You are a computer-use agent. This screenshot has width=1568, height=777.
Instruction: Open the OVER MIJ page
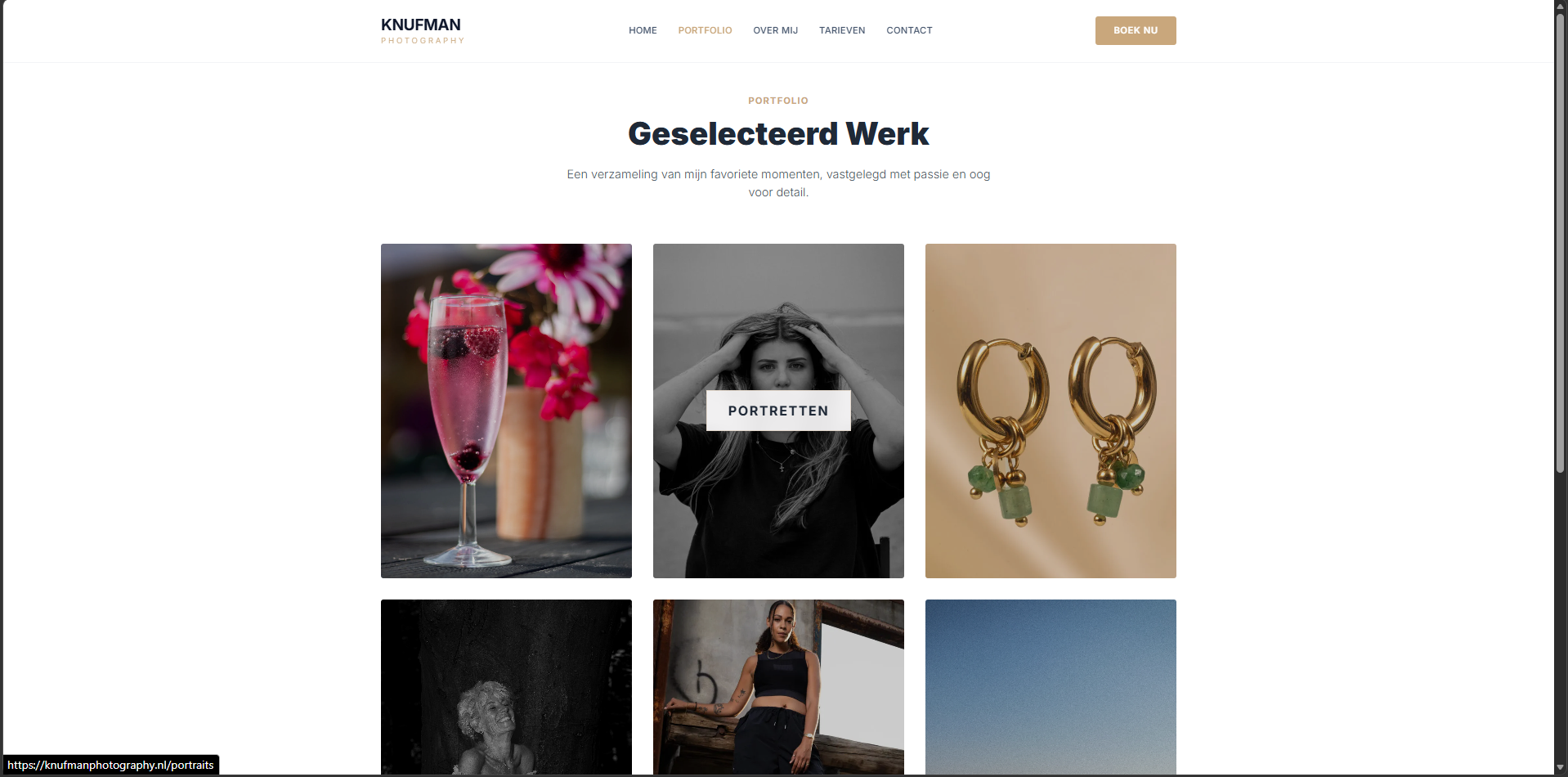click(x=775, y=30)
